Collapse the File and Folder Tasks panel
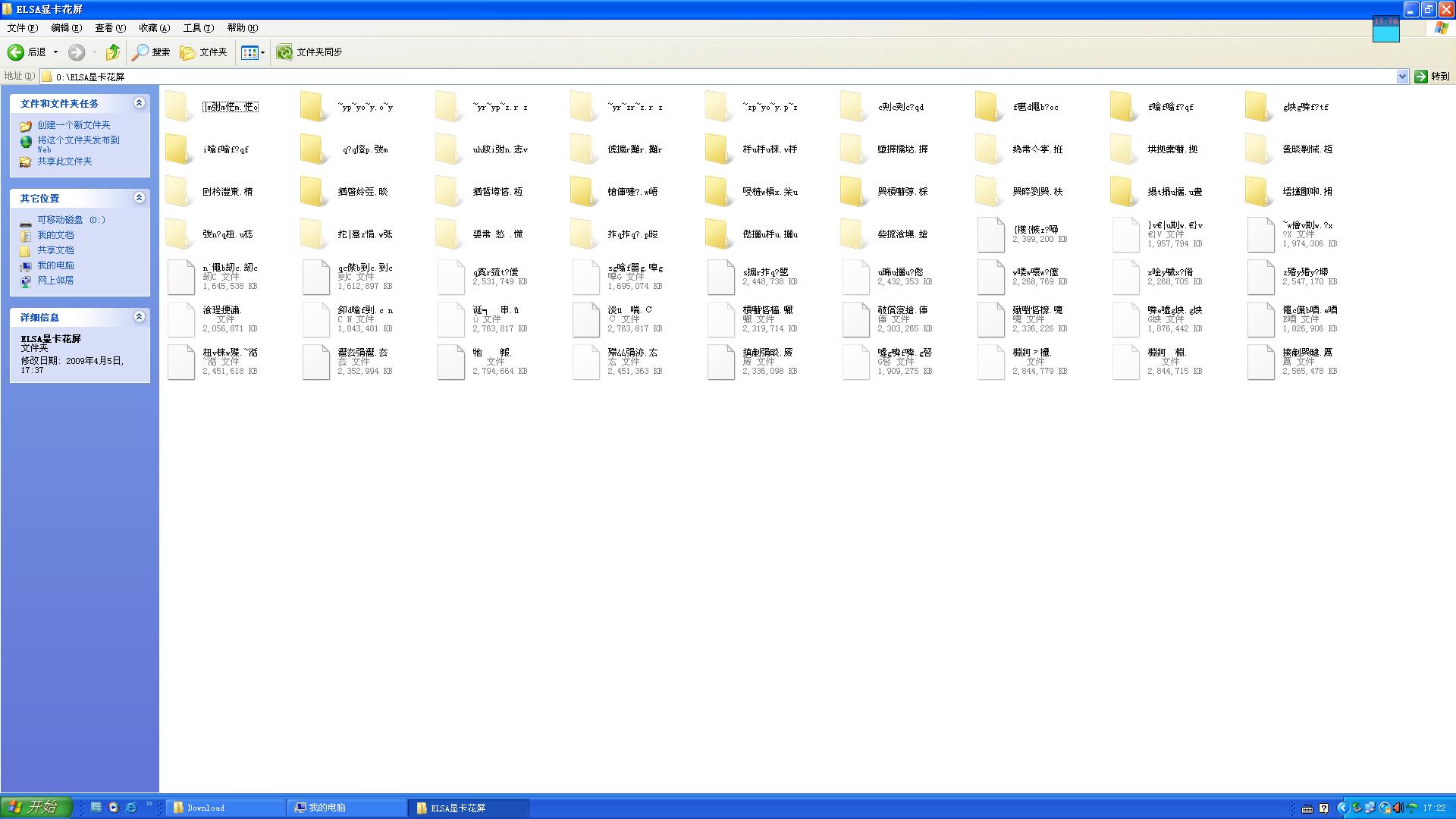Screen dimensions: 1456x819 coord(139,103)
